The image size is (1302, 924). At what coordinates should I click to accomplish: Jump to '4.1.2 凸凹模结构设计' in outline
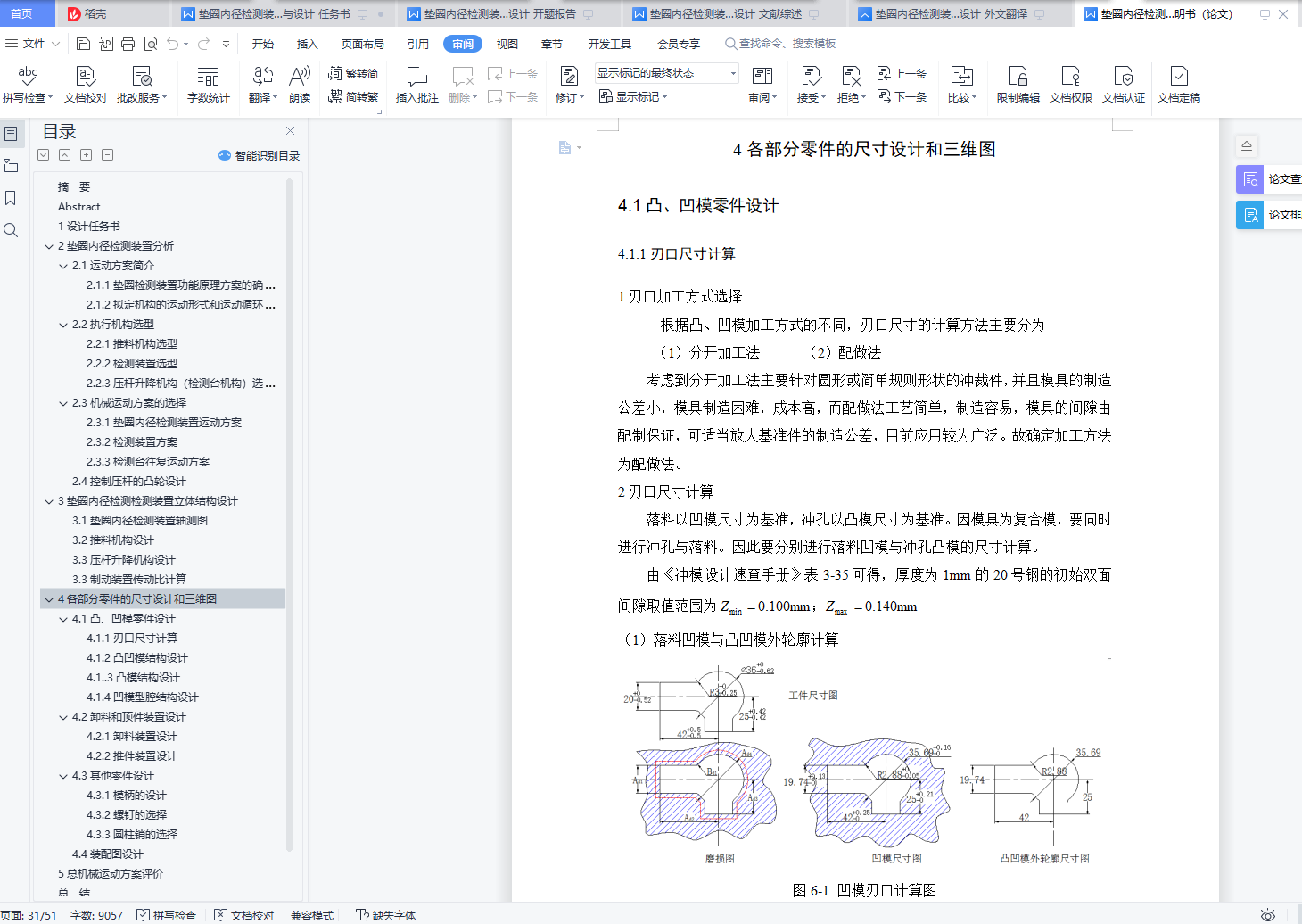pos(136,658)
